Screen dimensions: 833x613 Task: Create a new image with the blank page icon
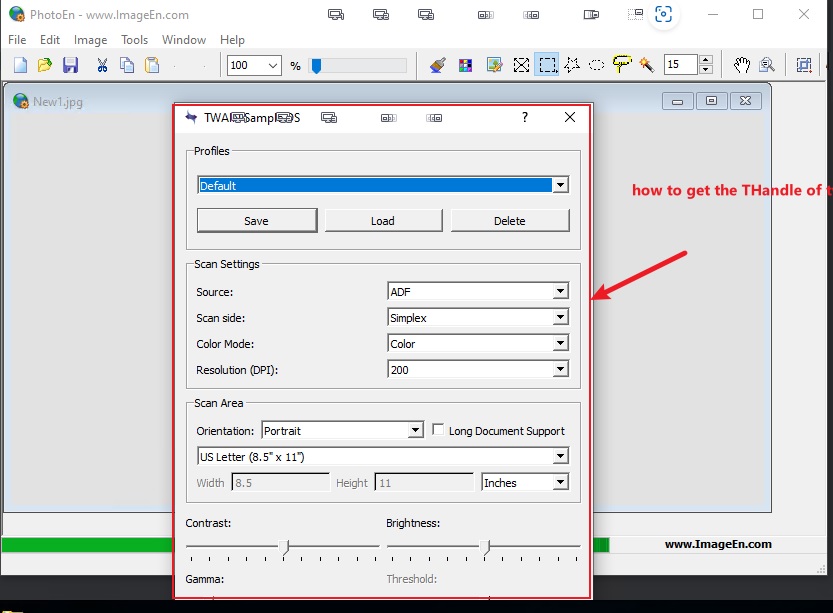pyautogui.click(x=20, y=65)
